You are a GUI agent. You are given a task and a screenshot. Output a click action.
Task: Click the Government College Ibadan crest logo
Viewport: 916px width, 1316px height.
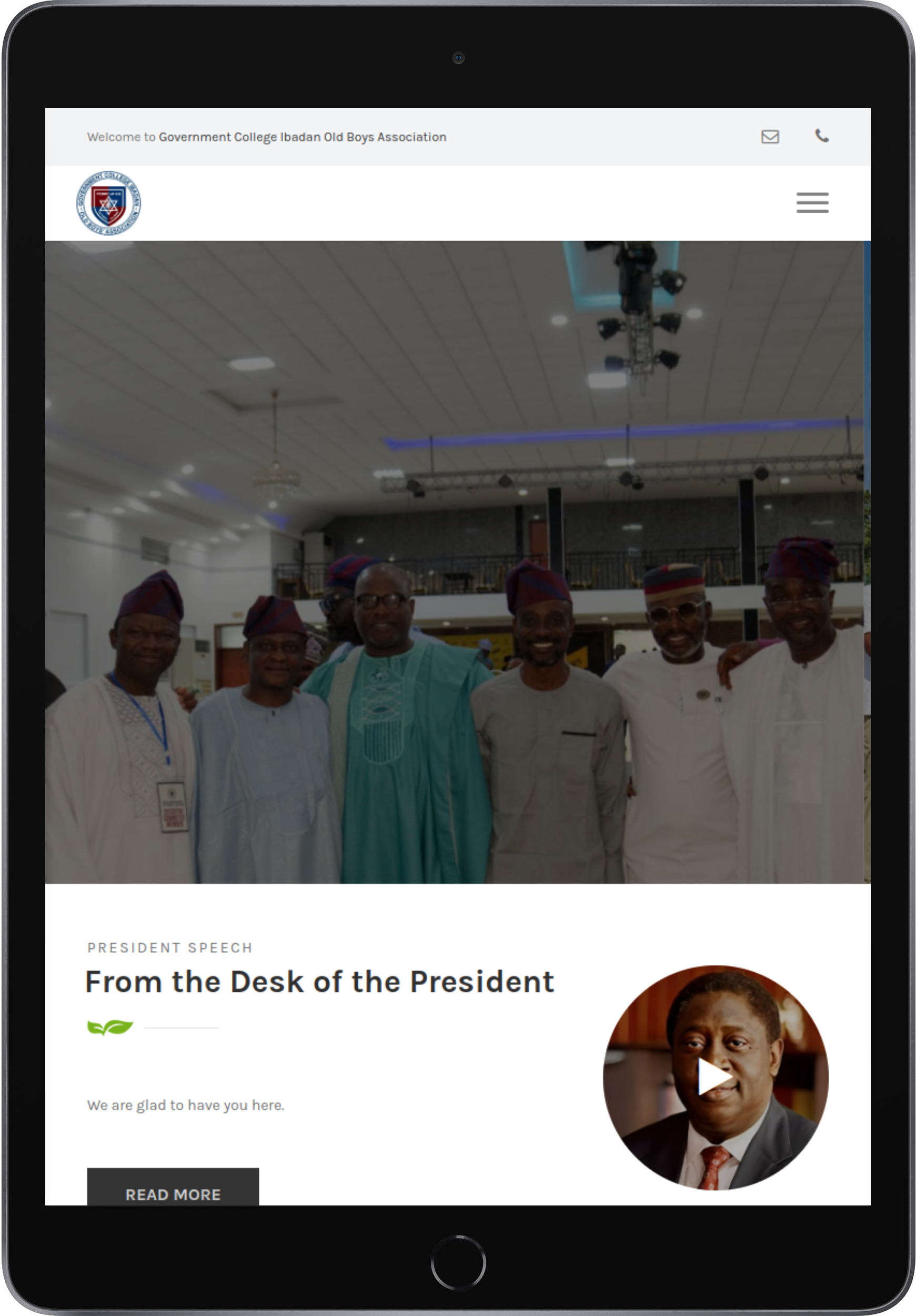(108, 203)
